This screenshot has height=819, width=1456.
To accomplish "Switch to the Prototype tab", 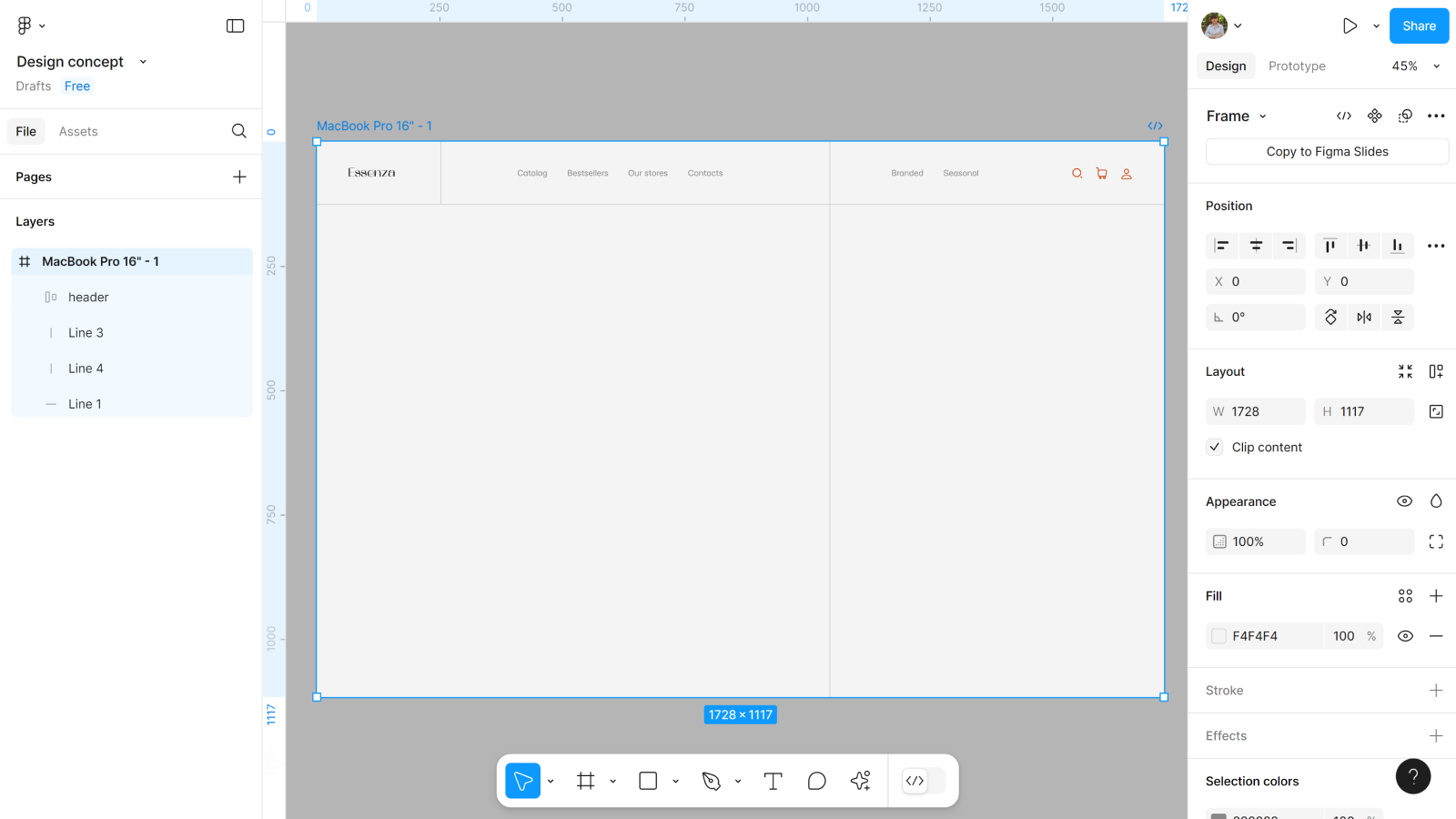I will point(1297,66).
